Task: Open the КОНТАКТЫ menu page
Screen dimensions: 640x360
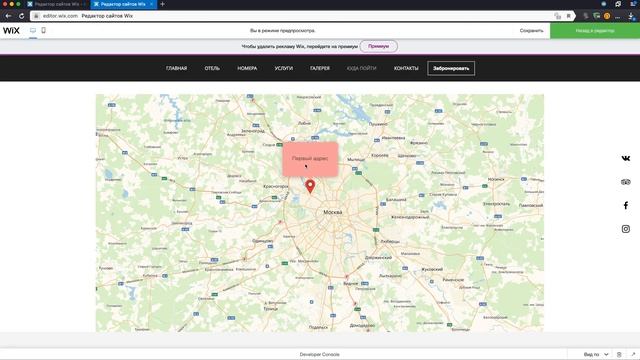Action: point(406,69)
